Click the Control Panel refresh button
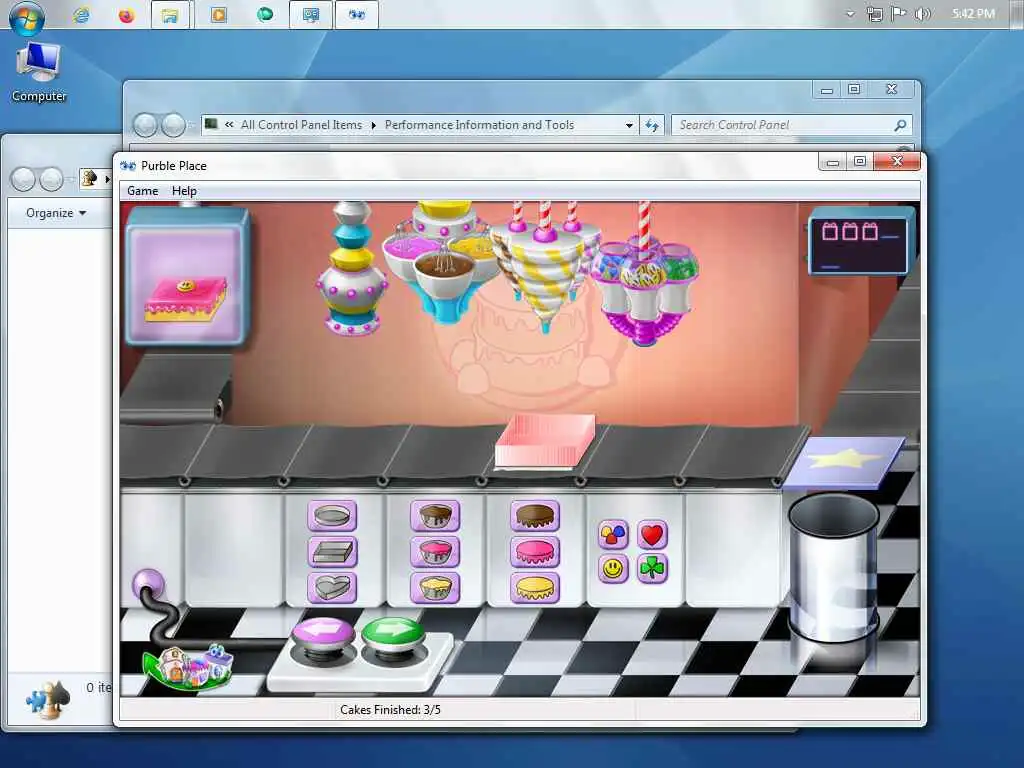This screenshot has height=768, width=1024. pyautogui.click(x=652, y=125)
